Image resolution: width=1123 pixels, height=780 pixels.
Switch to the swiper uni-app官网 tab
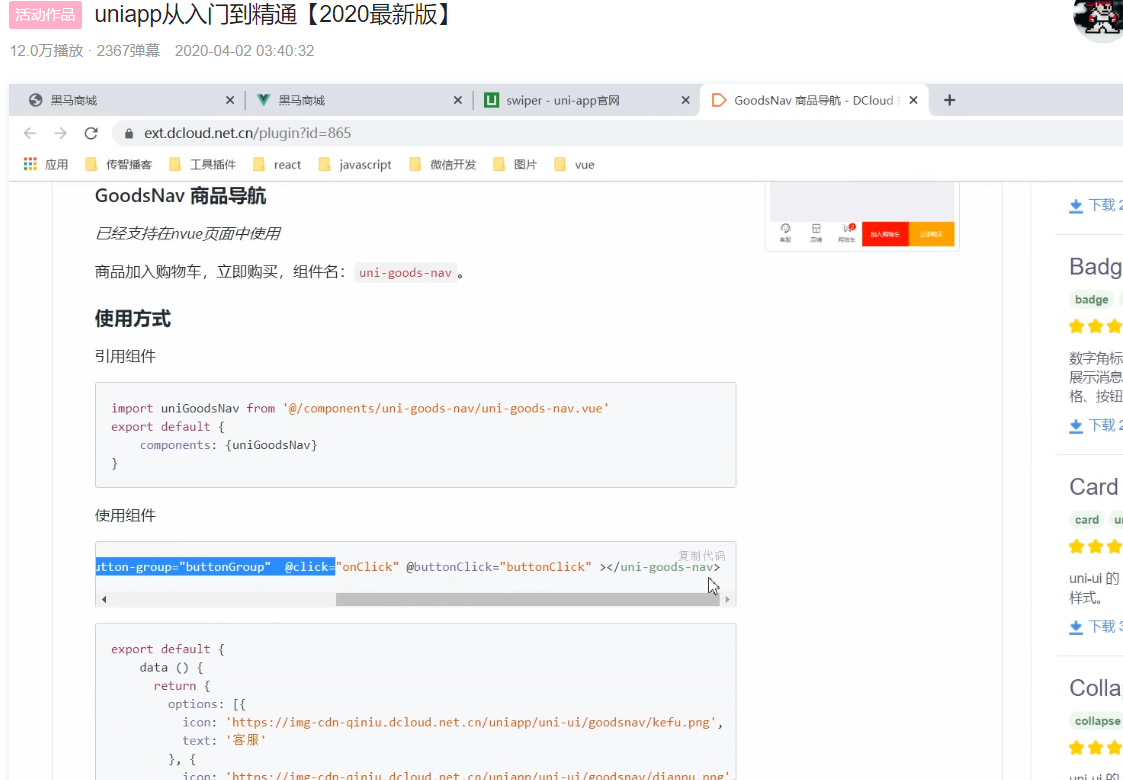590,100
